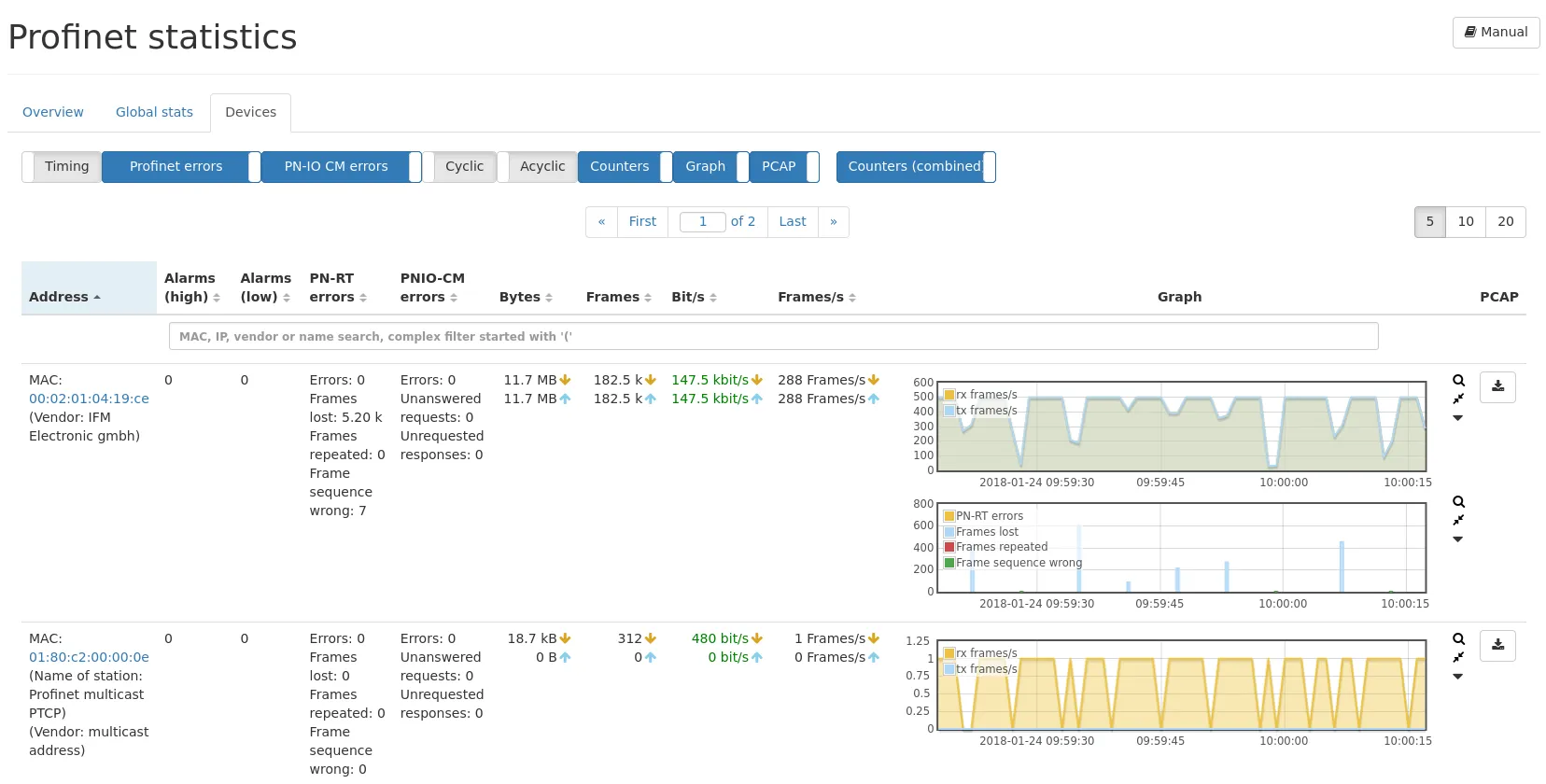This screenshot has height=784, width=1546.
Task: Focus the MAC, IP, vendor search field
Action: (x=773, y=336)
